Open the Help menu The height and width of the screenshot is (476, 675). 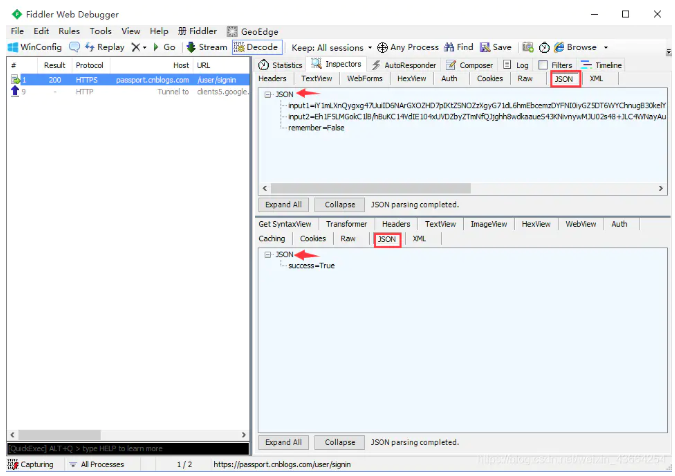(159, 31)
